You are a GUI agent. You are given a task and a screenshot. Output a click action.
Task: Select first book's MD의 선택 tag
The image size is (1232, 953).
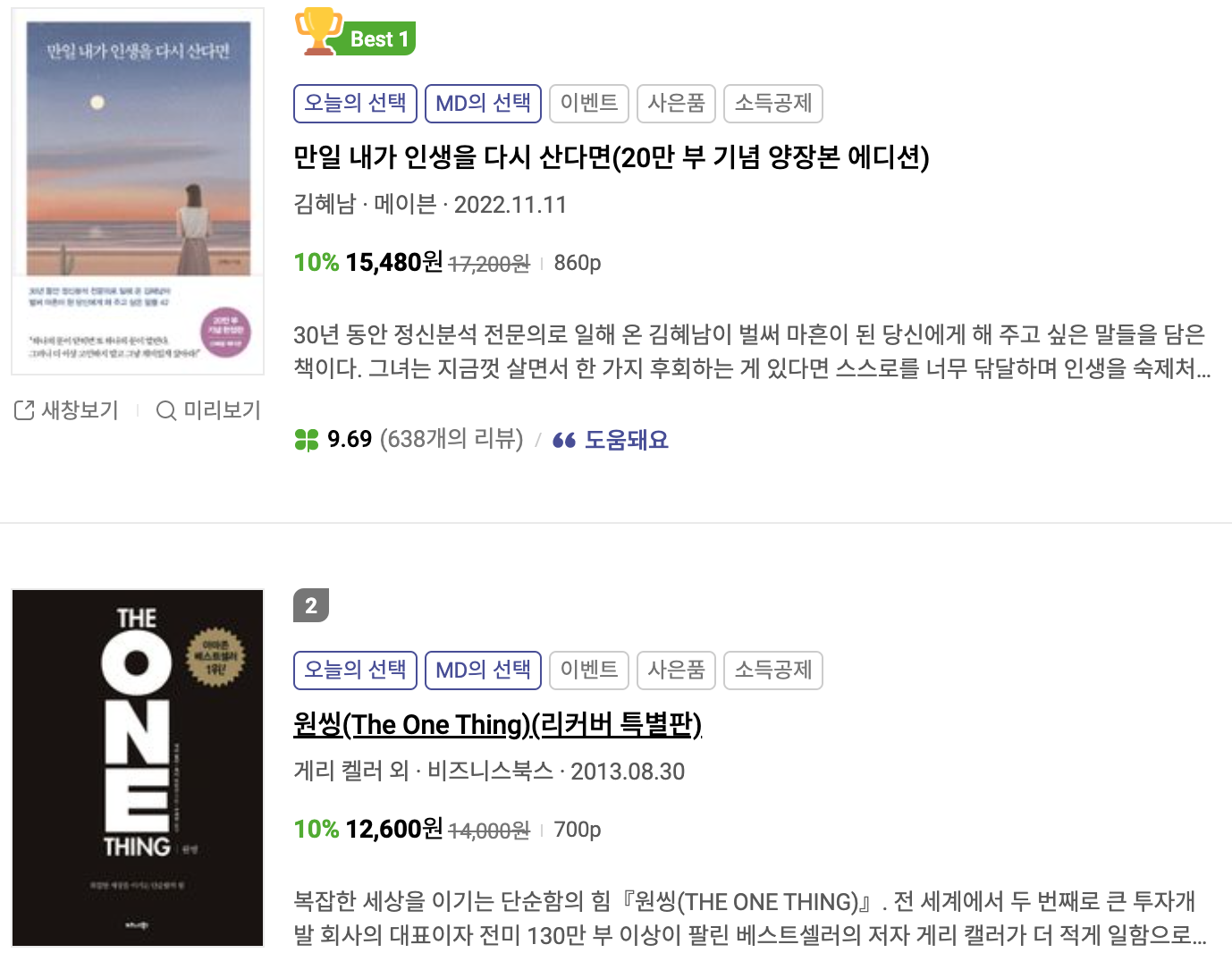[483, 103]
